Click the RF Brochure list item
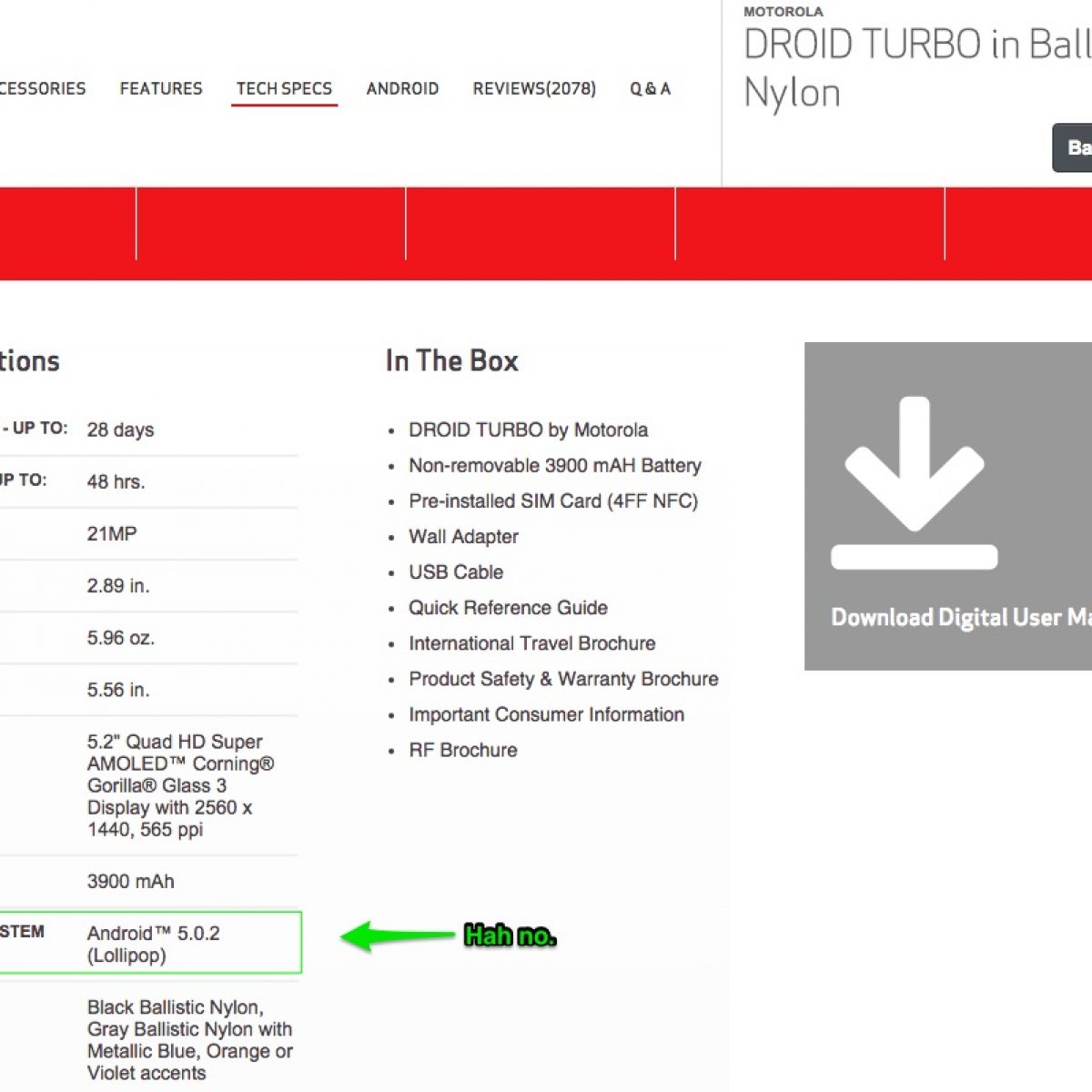Viewport: 1092px width, 1092px height. click(462, 751)
